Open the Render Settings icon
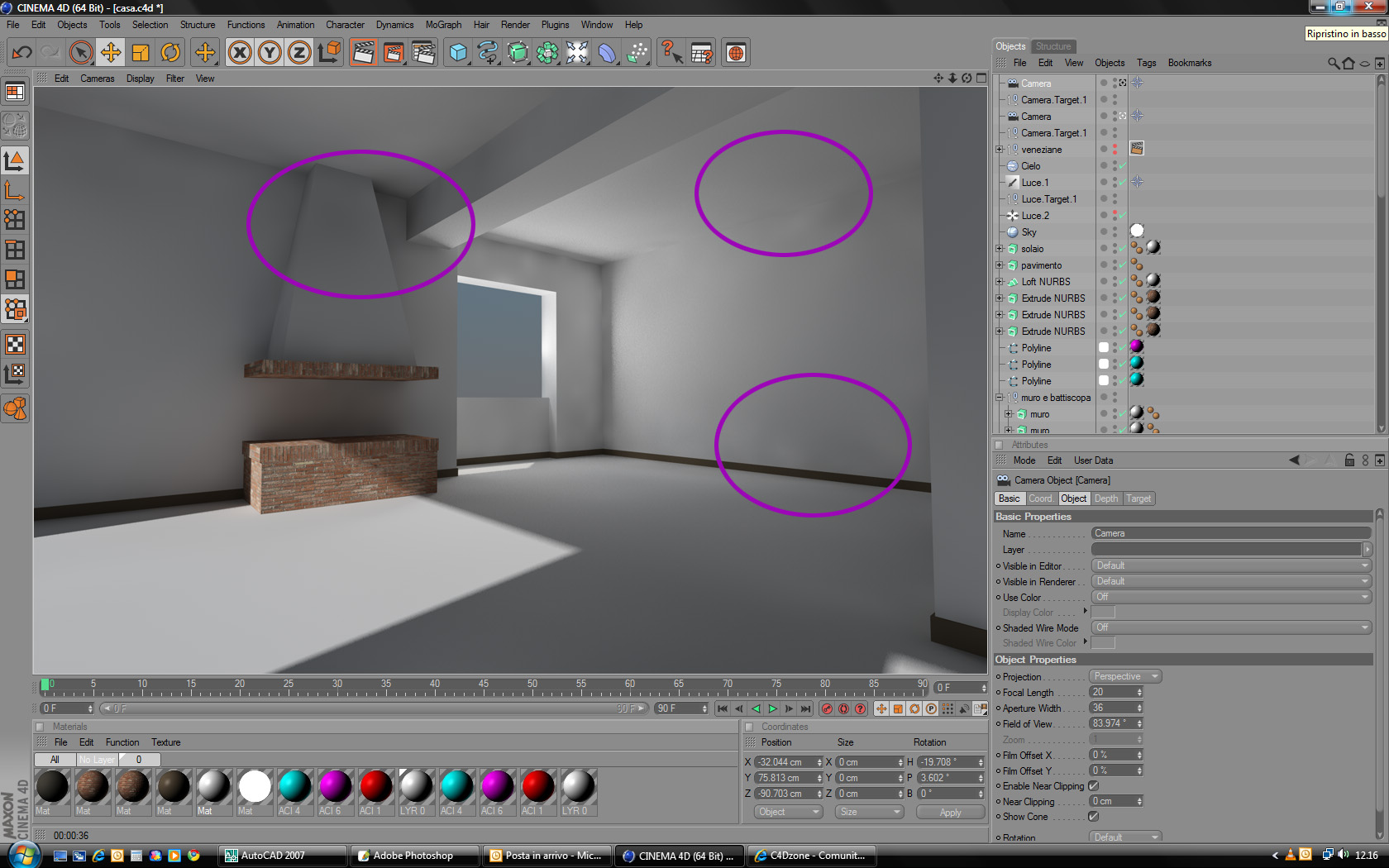This screenshot has height=868, width=1389. (x=423, y=53)
